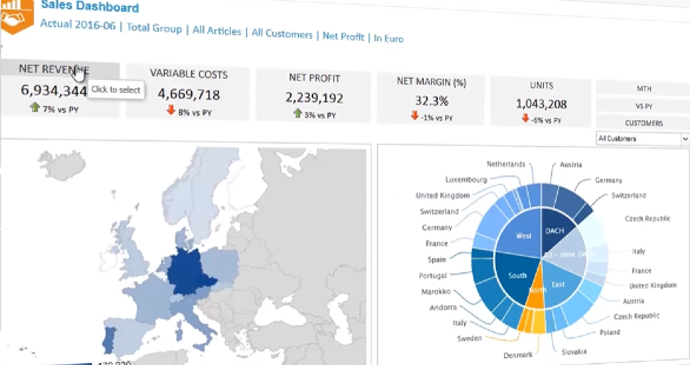Viewport: 690px width, 365px height.
Task: Click the MTH button
Action: 643,88
